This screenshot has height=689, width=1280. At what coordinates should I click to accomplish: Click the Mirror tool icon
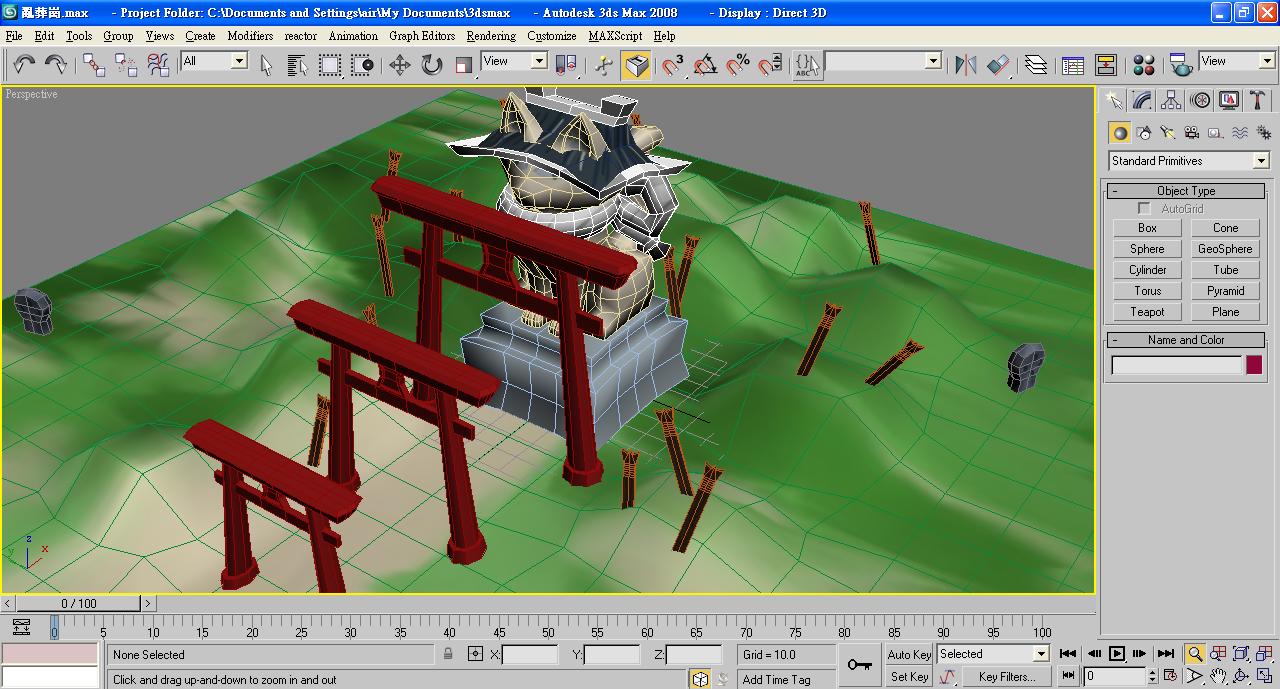click(965, 65)
